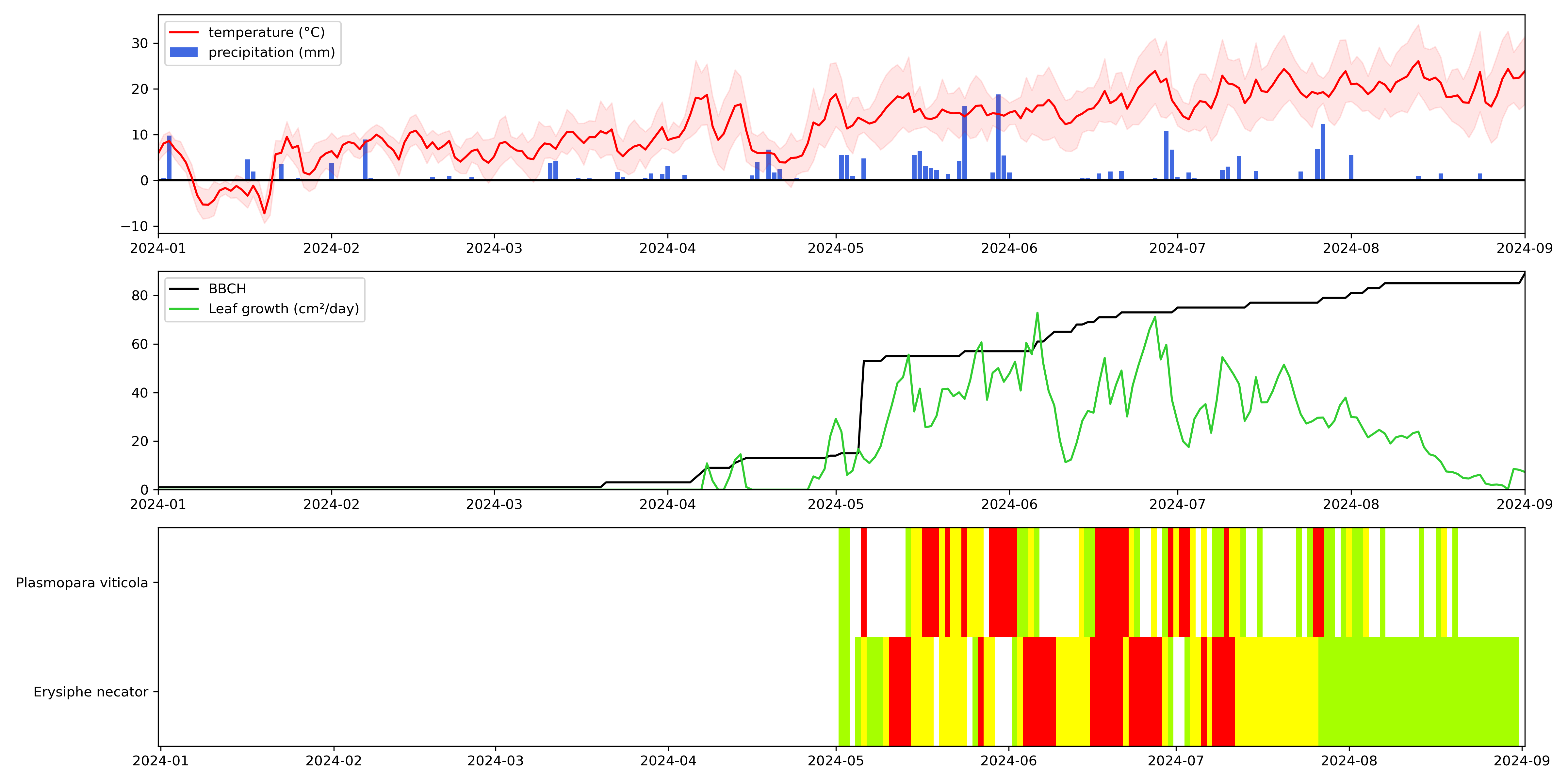The image size is (1568, 784).
Task: Click '2024-04' under the disease risk heatmap
Action: click(x=668, y=761)
